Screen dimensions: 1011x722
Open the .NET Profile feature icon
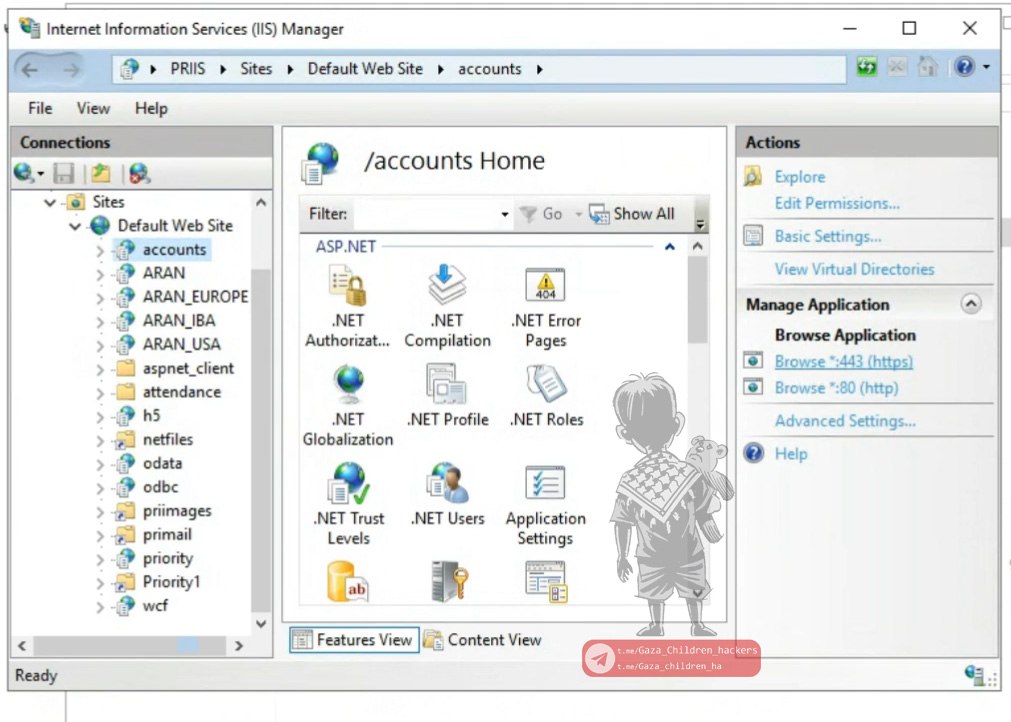(x=447, y=387)
